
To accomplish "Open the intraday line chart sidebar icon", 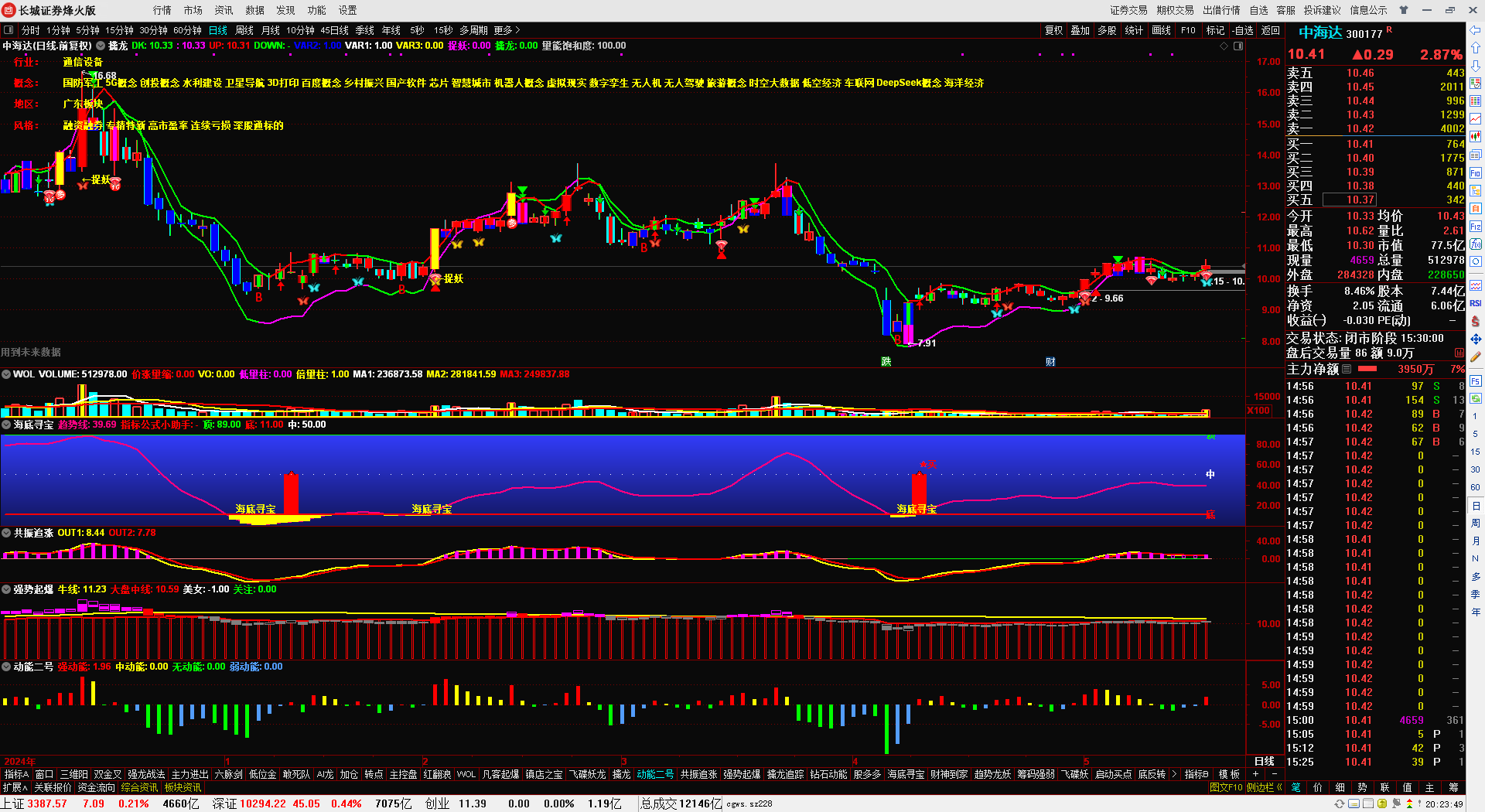I will (x=1476, y=118).
